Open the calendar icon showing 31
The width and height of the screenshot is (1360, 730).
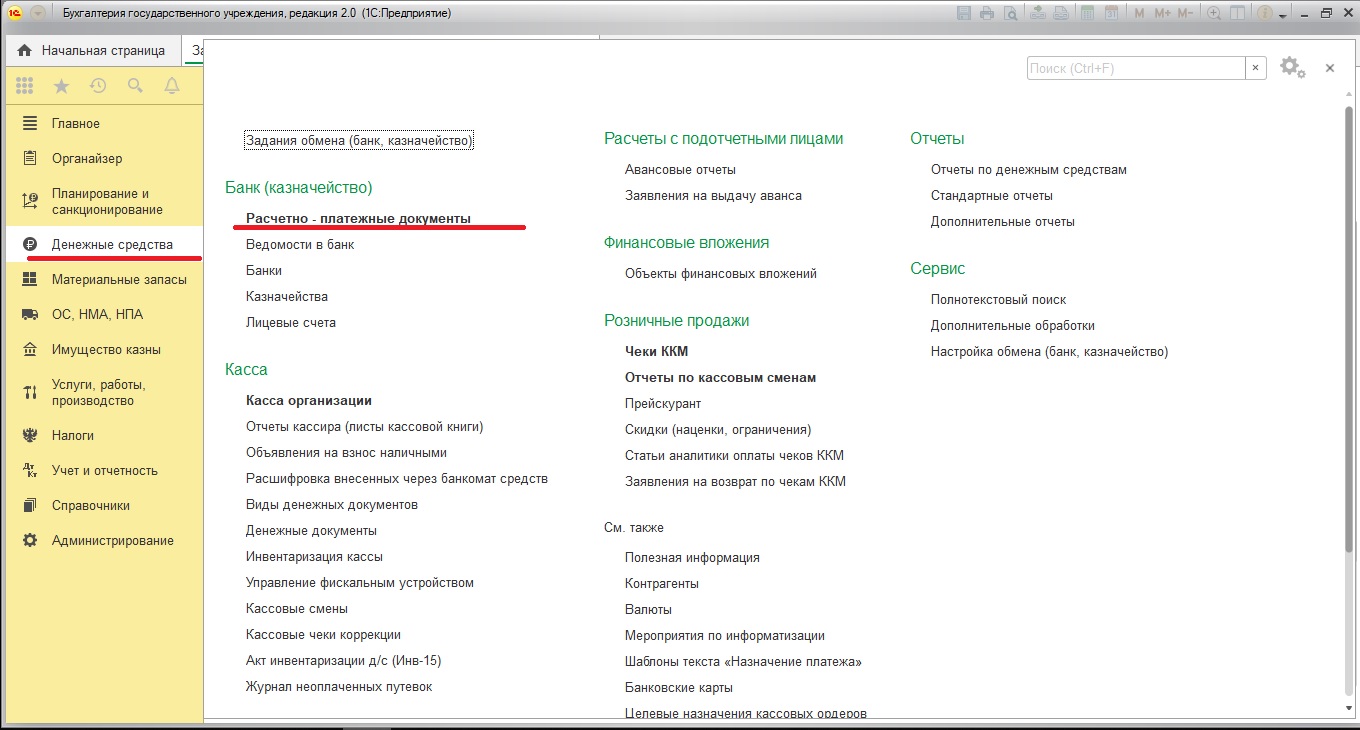click(1112, 14)
